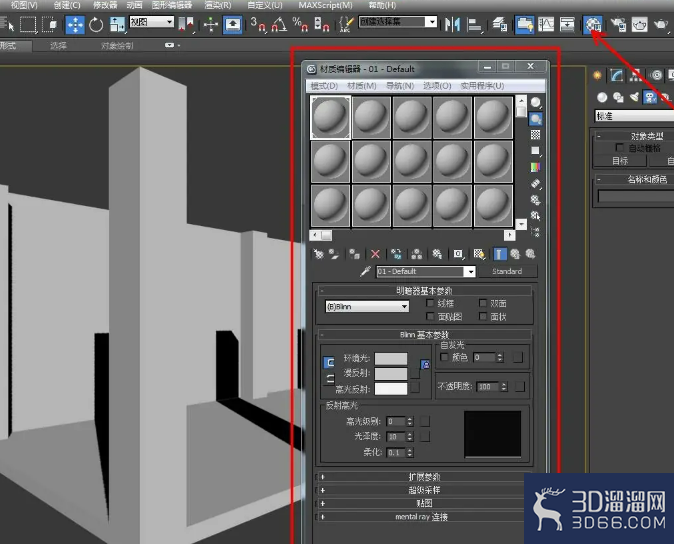Choose the Select and Scale tool
Screen dimensions: 674x544
point(117,24)
